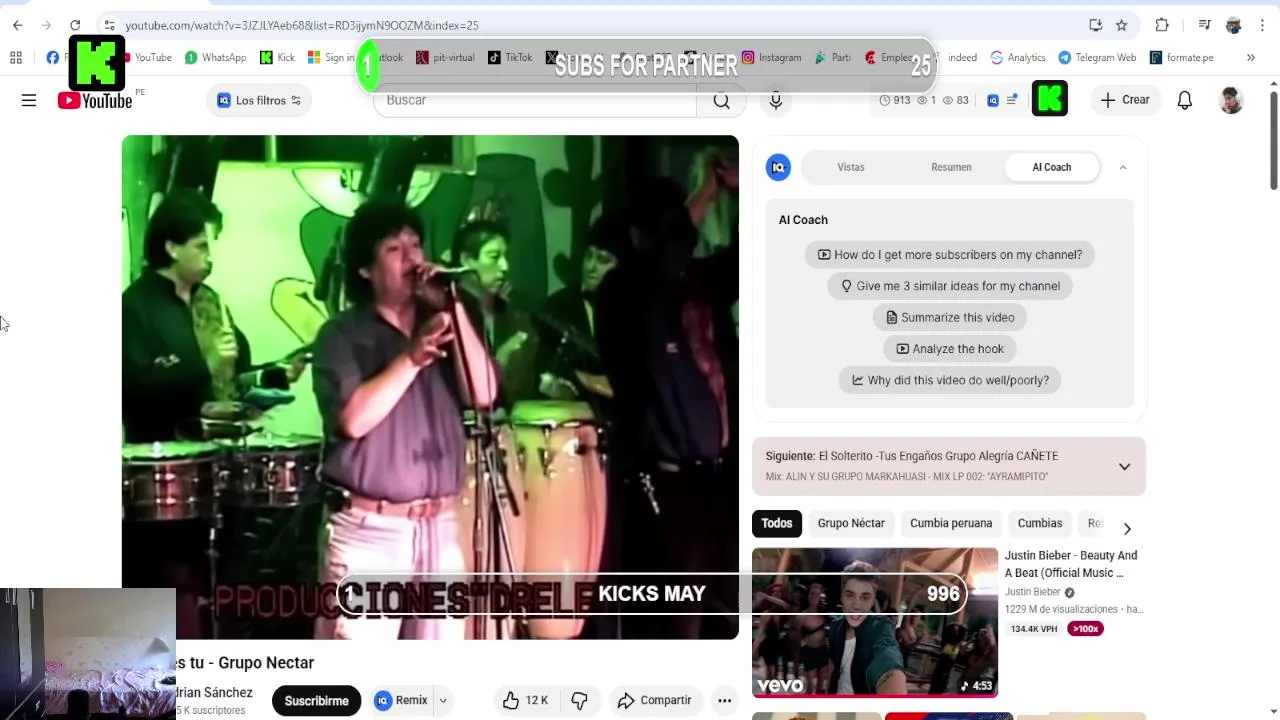Open the Remix dropdown arrow

point(442,701)
